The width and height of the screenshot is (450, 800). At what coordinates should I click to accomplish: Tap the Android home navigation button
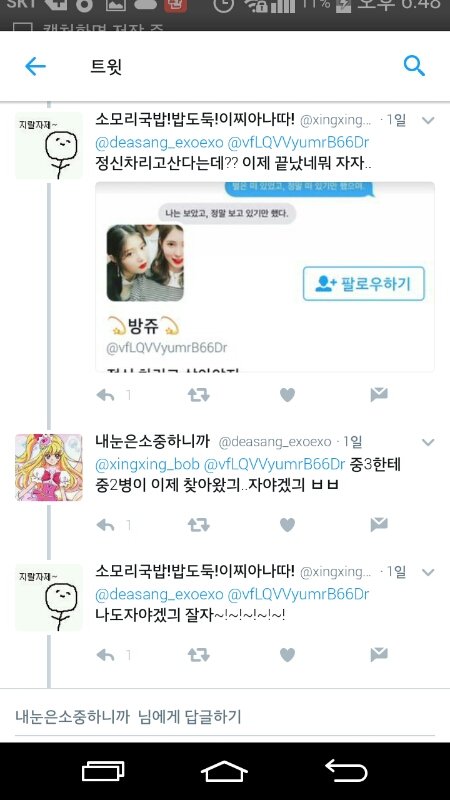(x=224, y=770)
